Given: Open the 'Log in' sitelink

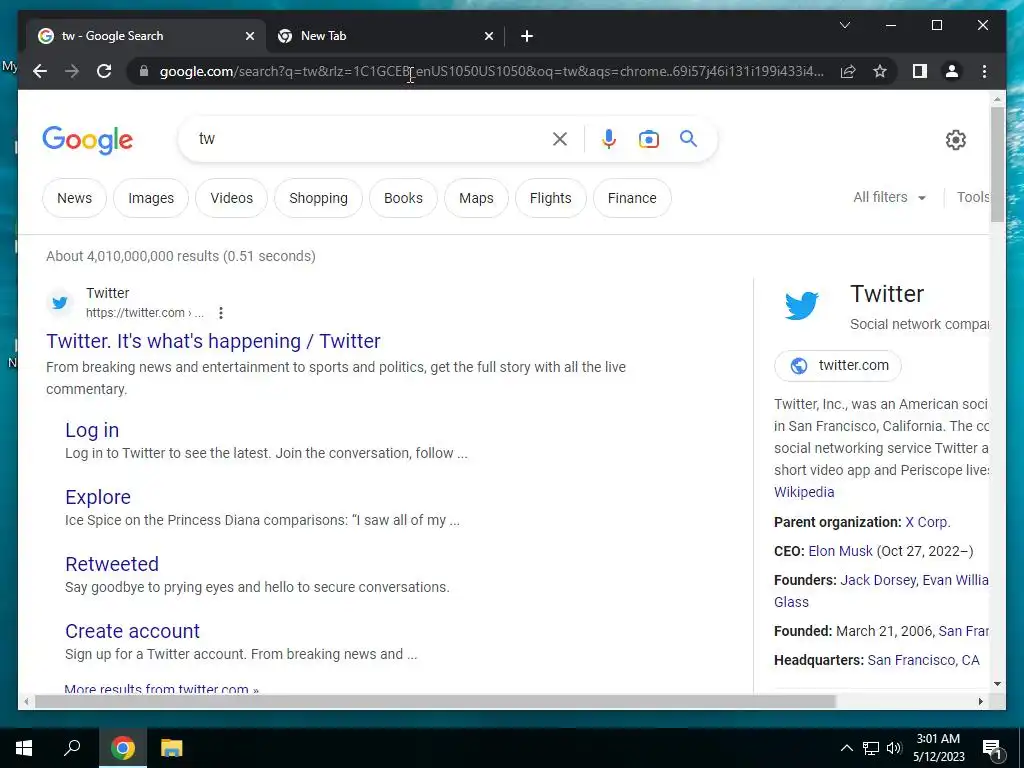Looking at the screenshot, I should [x=92, y=430].
